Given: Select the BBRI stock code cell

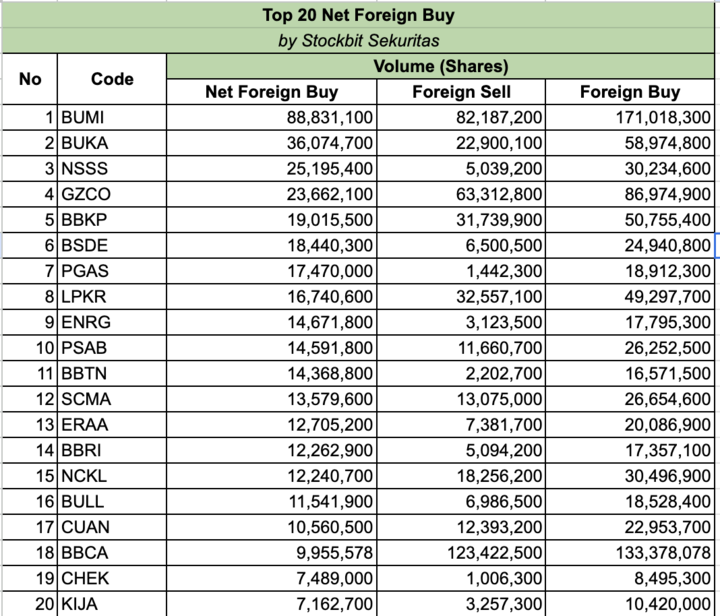Looking at the screenshot, I should pos(111,450).
